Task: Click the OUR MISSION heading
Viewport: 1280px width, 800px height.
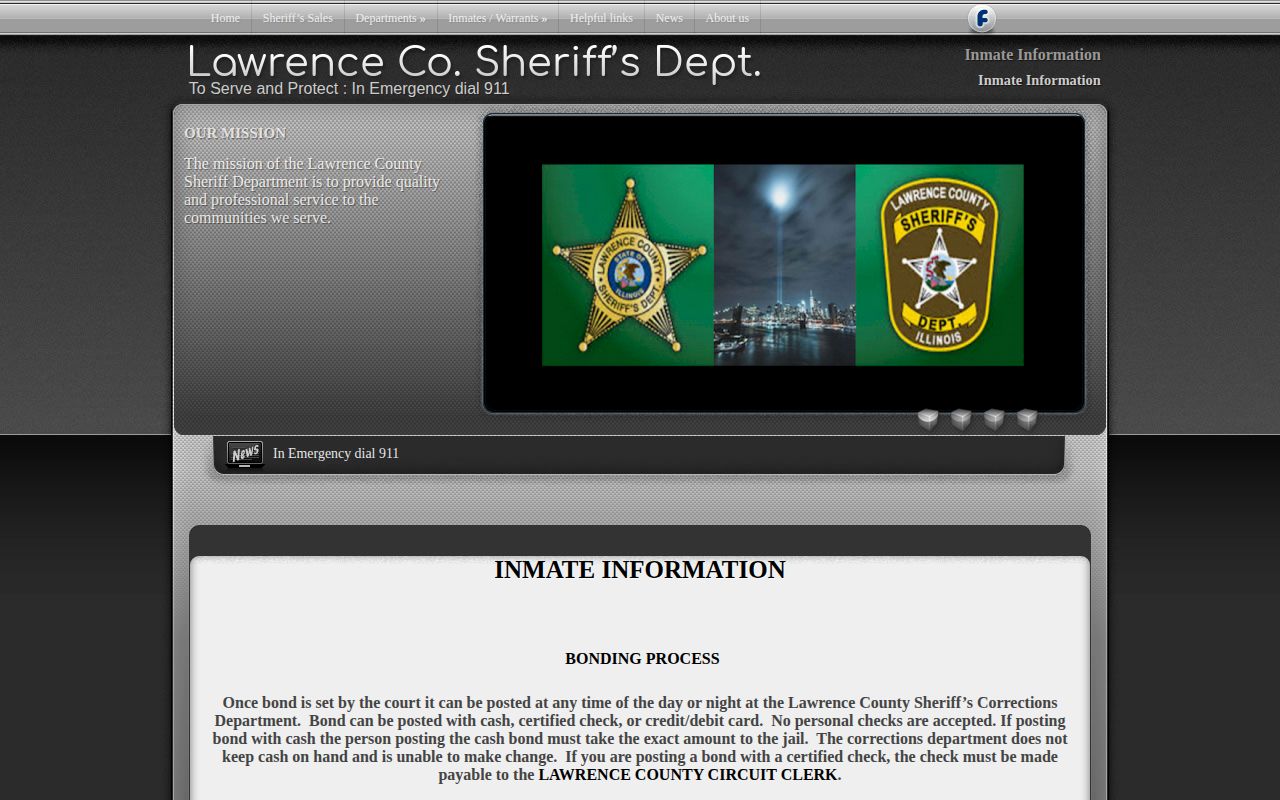Action: (x=235, y=133)
